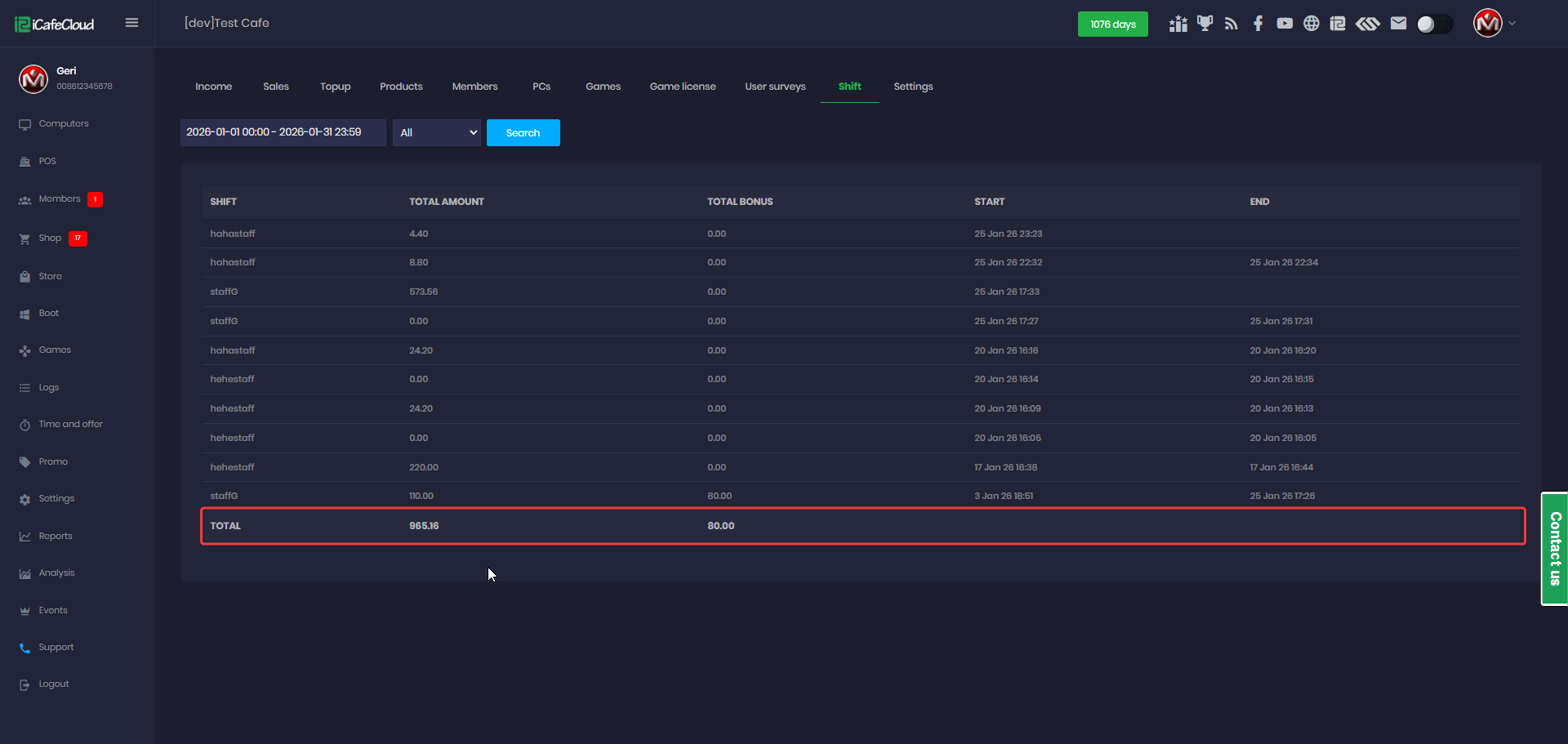This screenshot has width=1568, height=744.
Task: Open the Facebook icon link
Action: 1258,24
